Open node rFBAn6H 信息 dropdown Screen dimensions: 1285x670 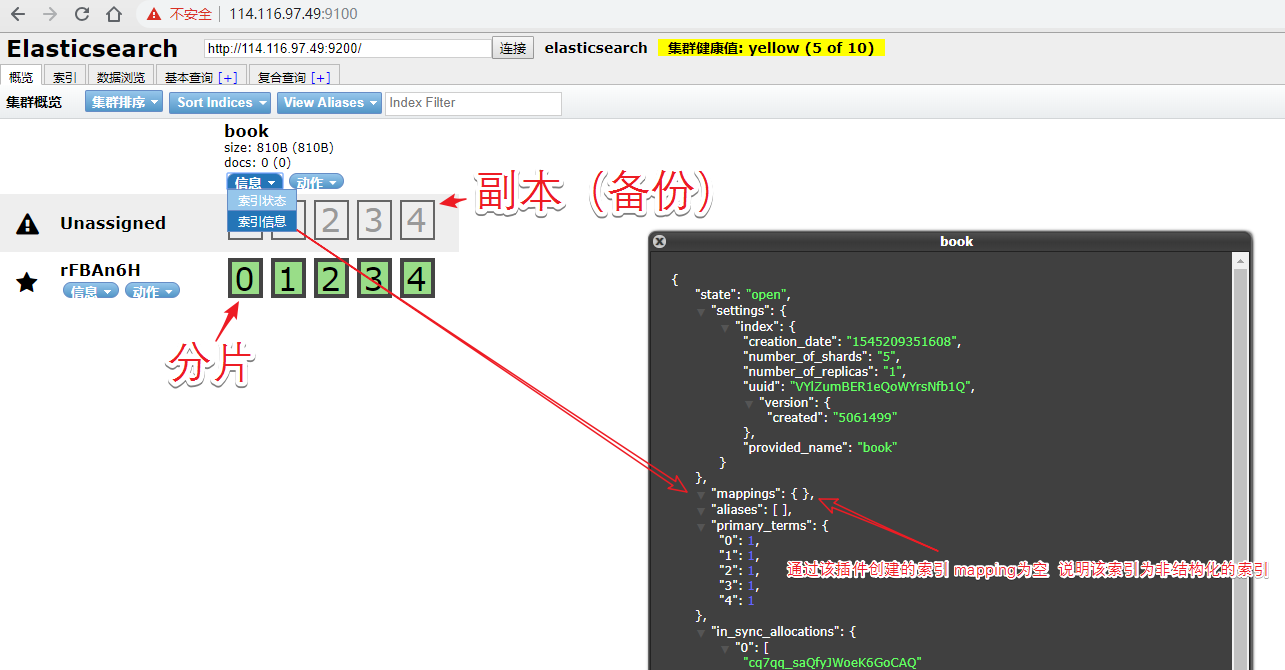[x=91, y=291]
